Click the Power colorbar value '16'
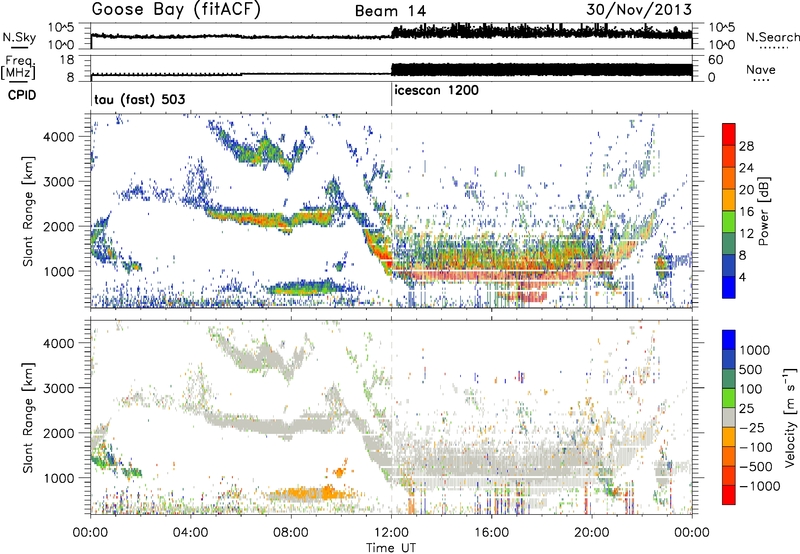This screenshot has height=554, width=800. [x=746, y=212]
